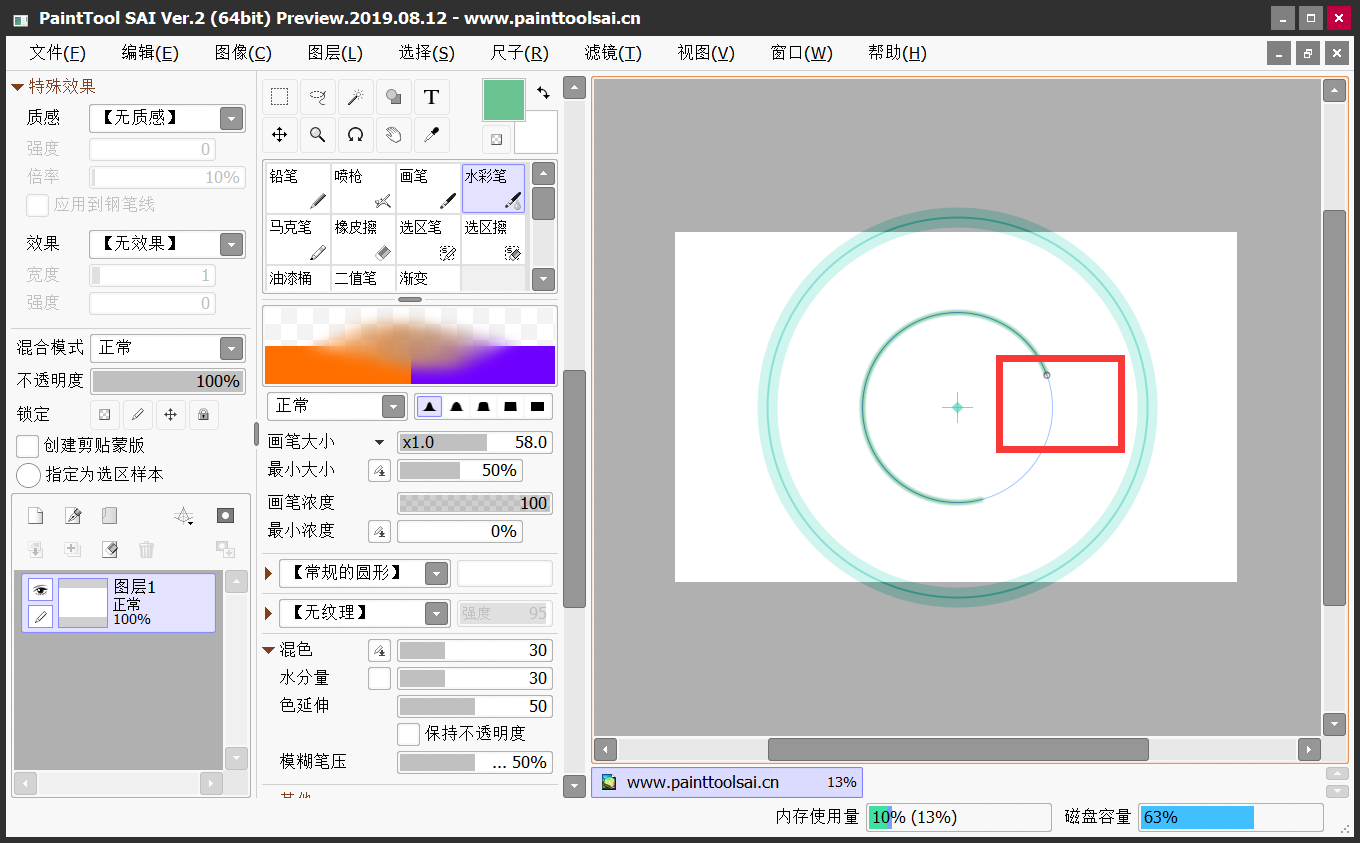Choose the 喷枪 airbrush tool

click(x=362, y=188)
